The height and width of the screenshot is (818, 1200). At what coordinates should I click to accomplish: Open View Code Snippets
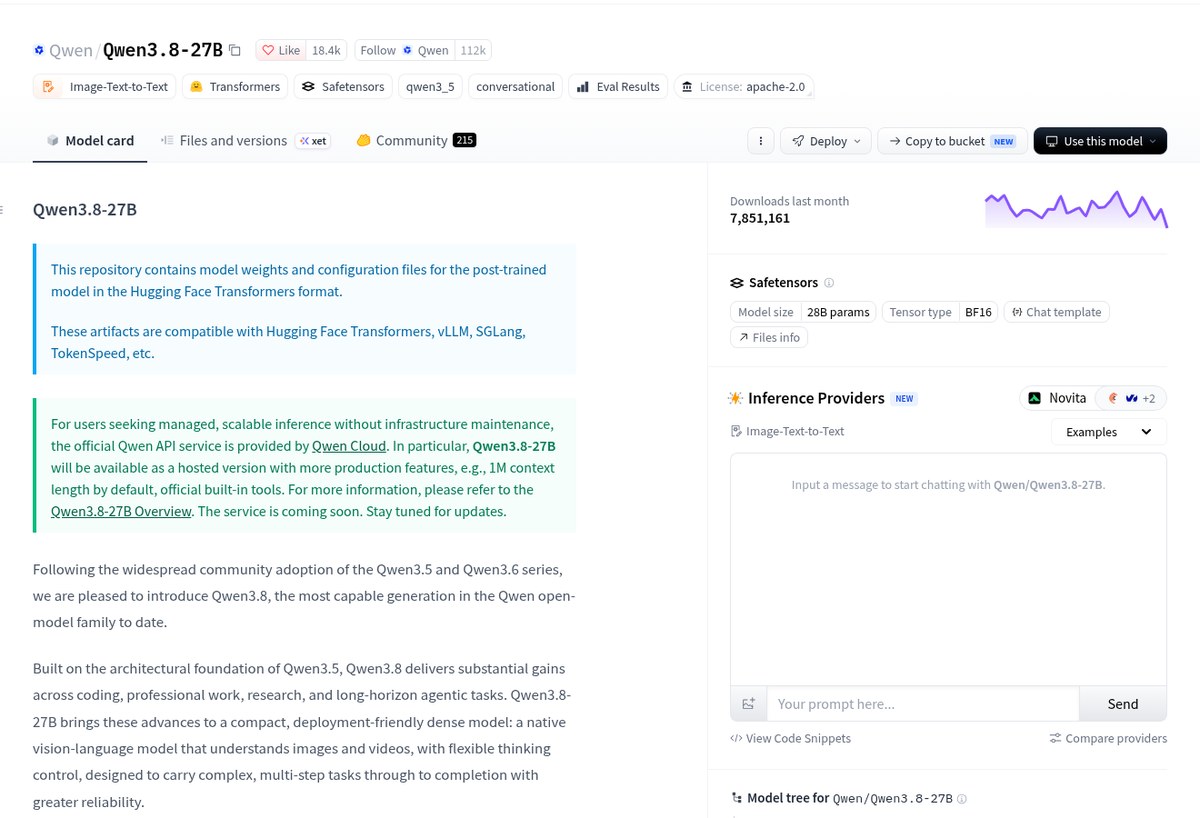(x=791, y=738)
